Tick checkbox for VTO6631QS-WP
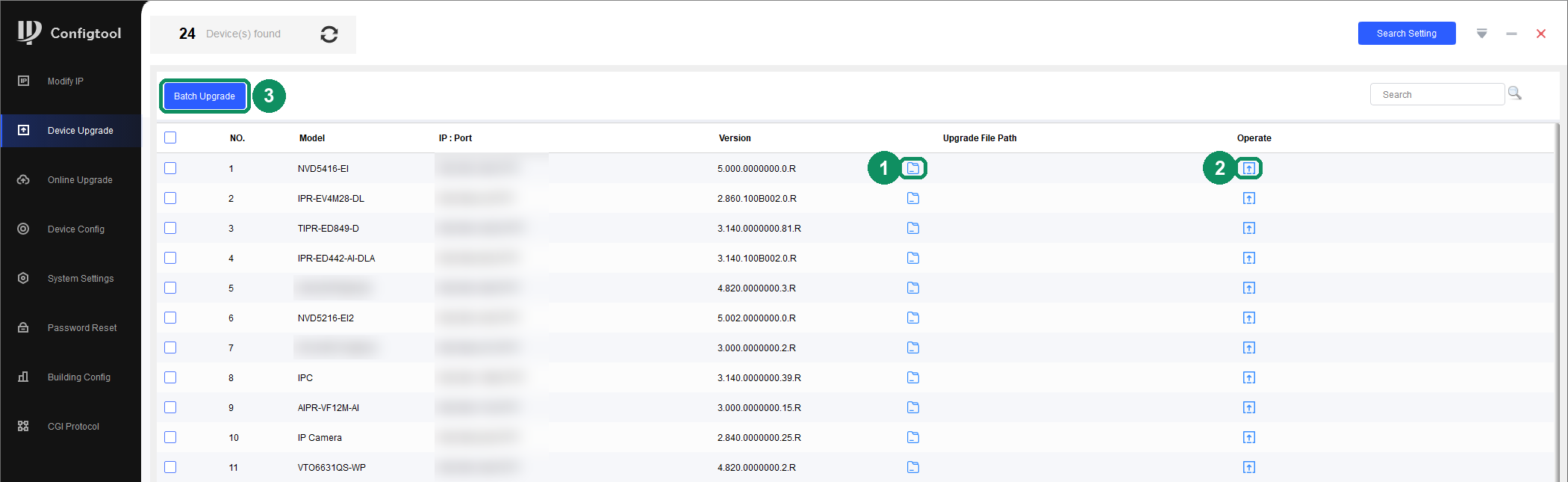 [170, 467]
